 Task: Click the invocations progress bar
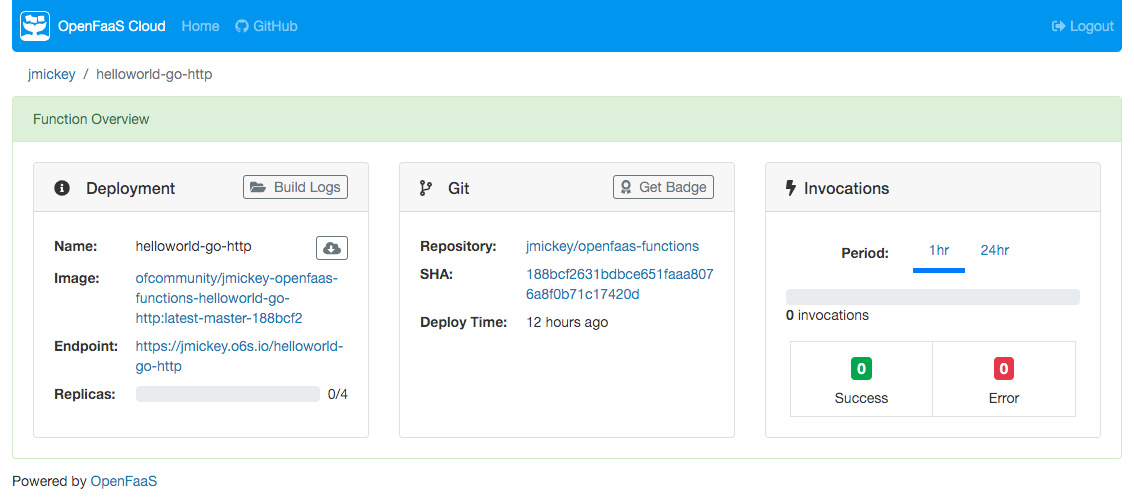pyautogui.click(x=932, y=297)
